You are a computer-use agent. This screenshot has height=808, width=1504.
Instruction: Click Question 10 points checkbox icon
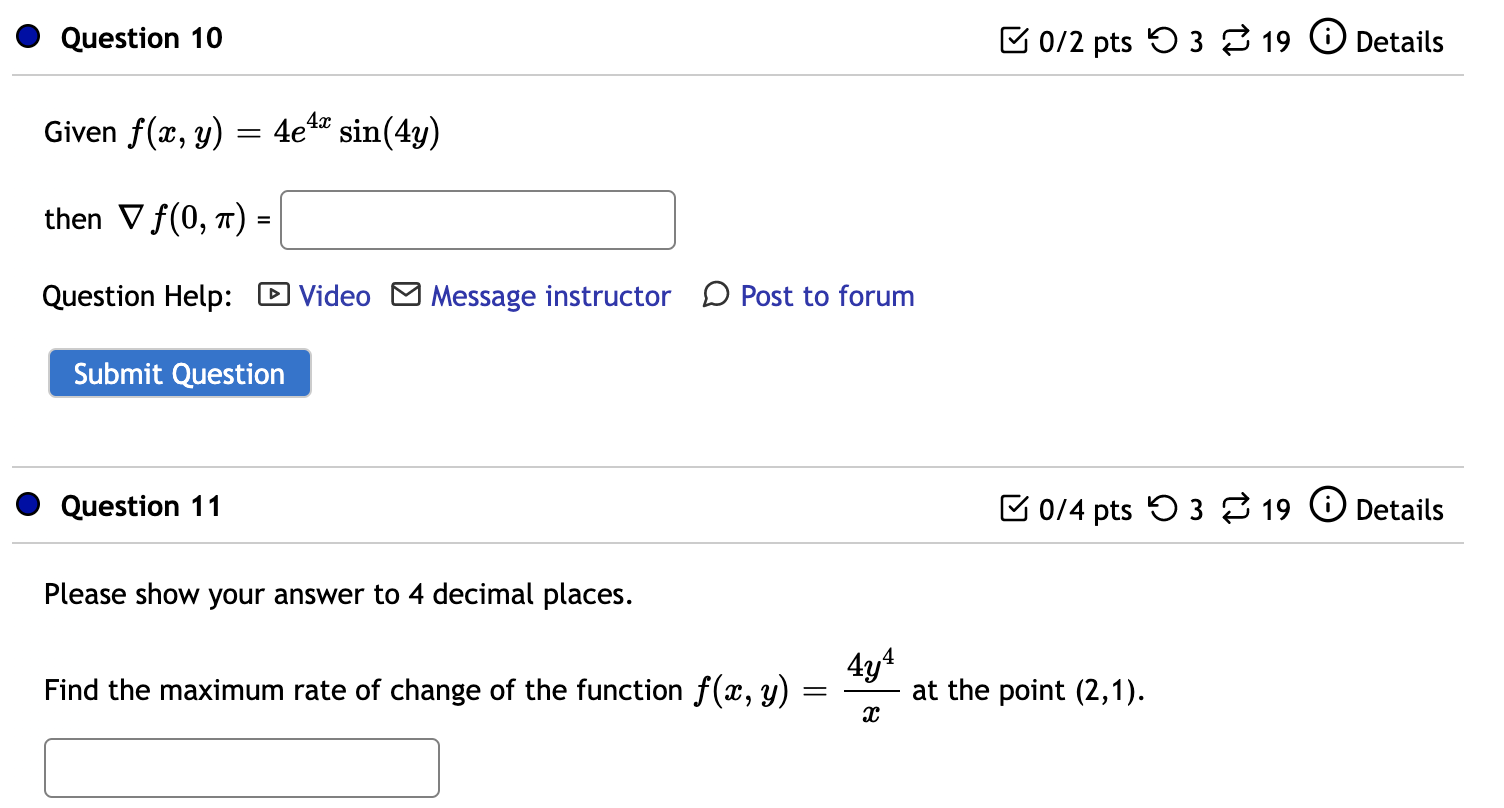click(1014, 41)
